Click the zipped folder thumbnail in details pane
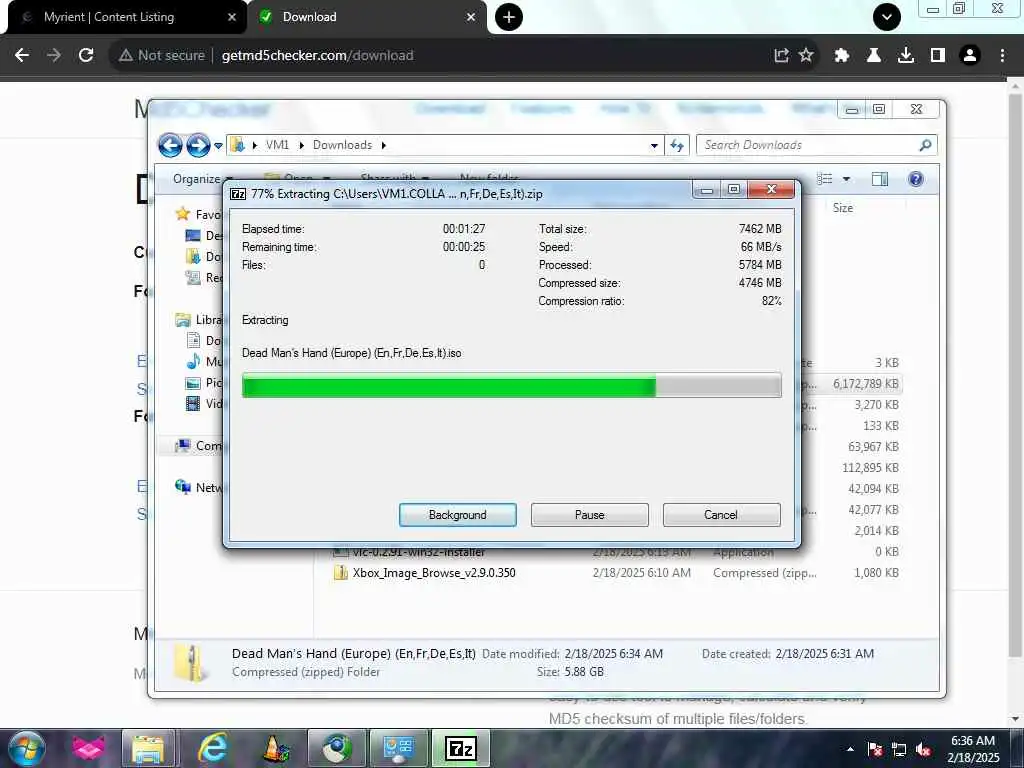This screenshot has height=768, width=1024. 191,662
